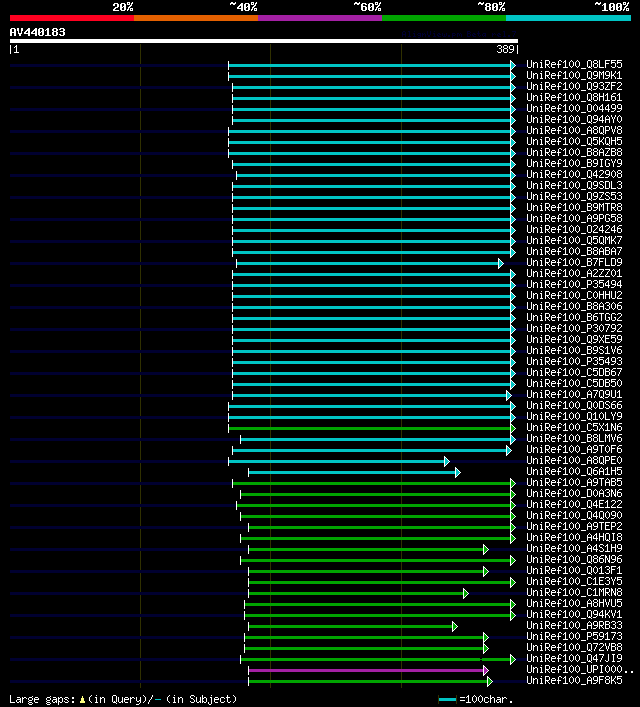Open hit UniRef100_Q93ZF2
Viewport: 640px width, 707px height.
(574, 87)
